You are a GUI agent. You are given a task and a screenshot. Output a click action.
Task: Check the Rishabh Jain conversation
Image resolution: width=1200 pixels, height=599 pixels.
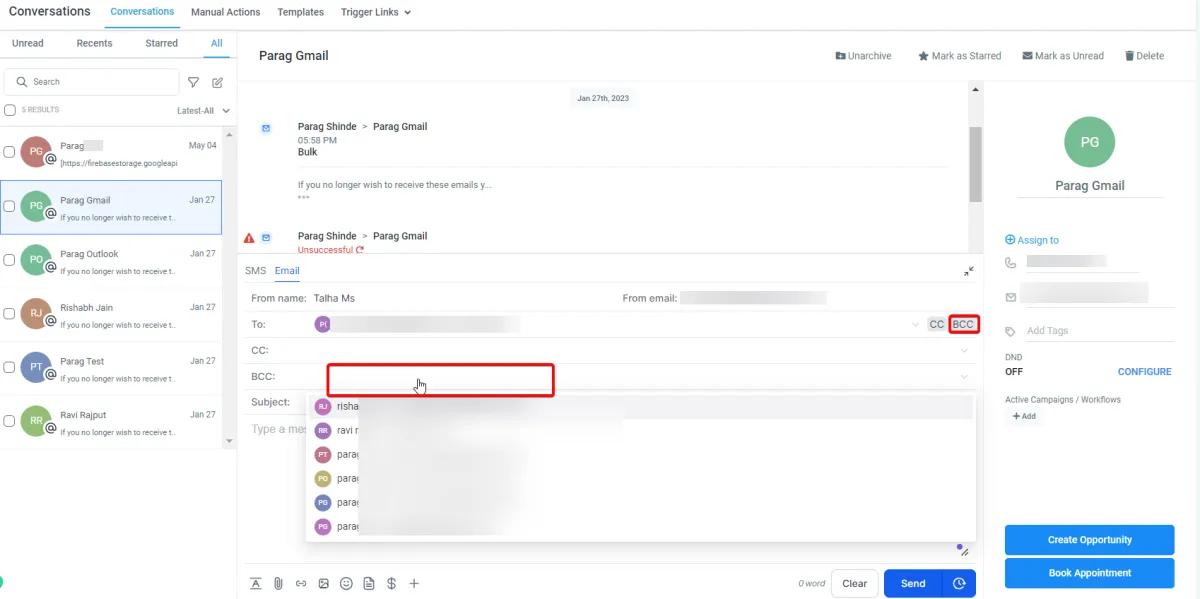click(x=9, y=313)
